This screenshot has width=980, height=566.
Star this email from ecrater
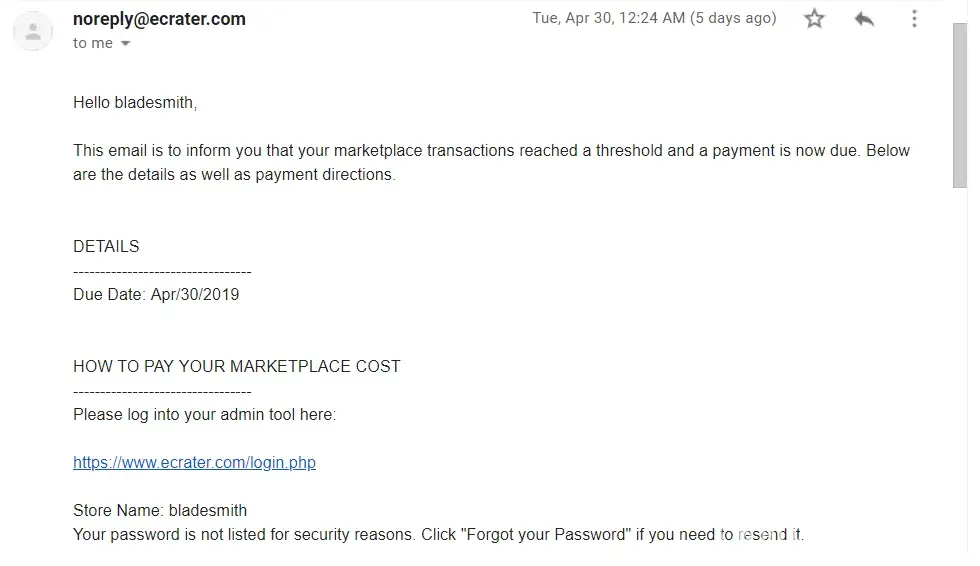point(815,19)
